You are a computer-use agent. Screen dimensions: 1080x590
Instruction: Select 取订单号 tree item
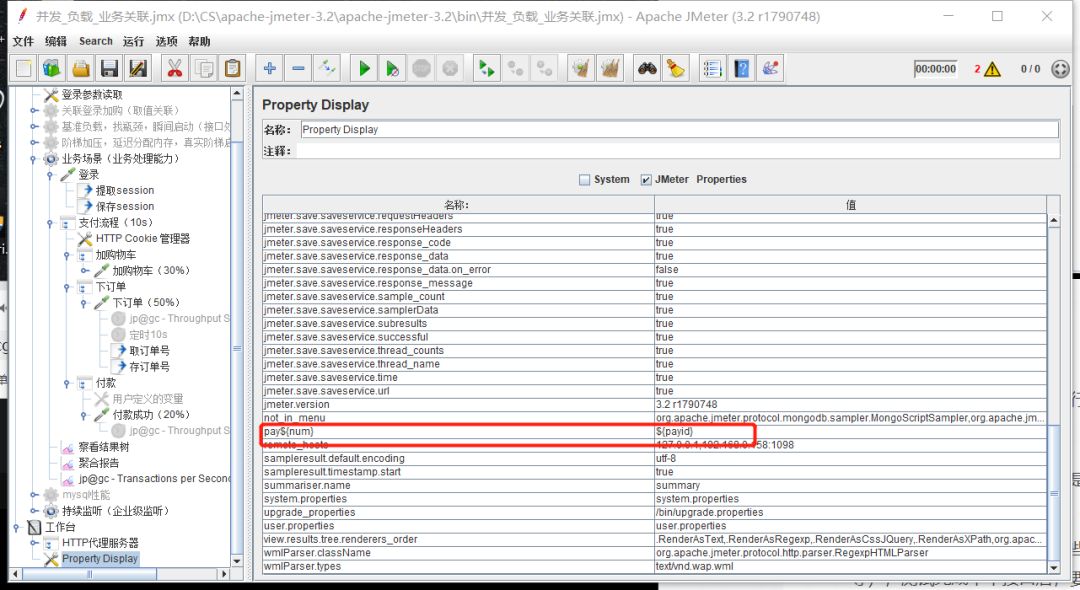point(149,351)
